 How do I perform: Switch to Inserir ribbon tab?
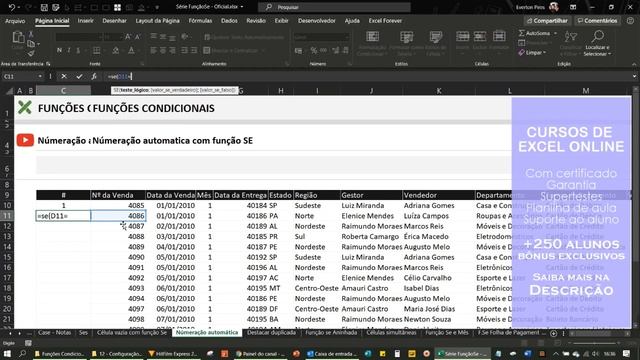85,21
